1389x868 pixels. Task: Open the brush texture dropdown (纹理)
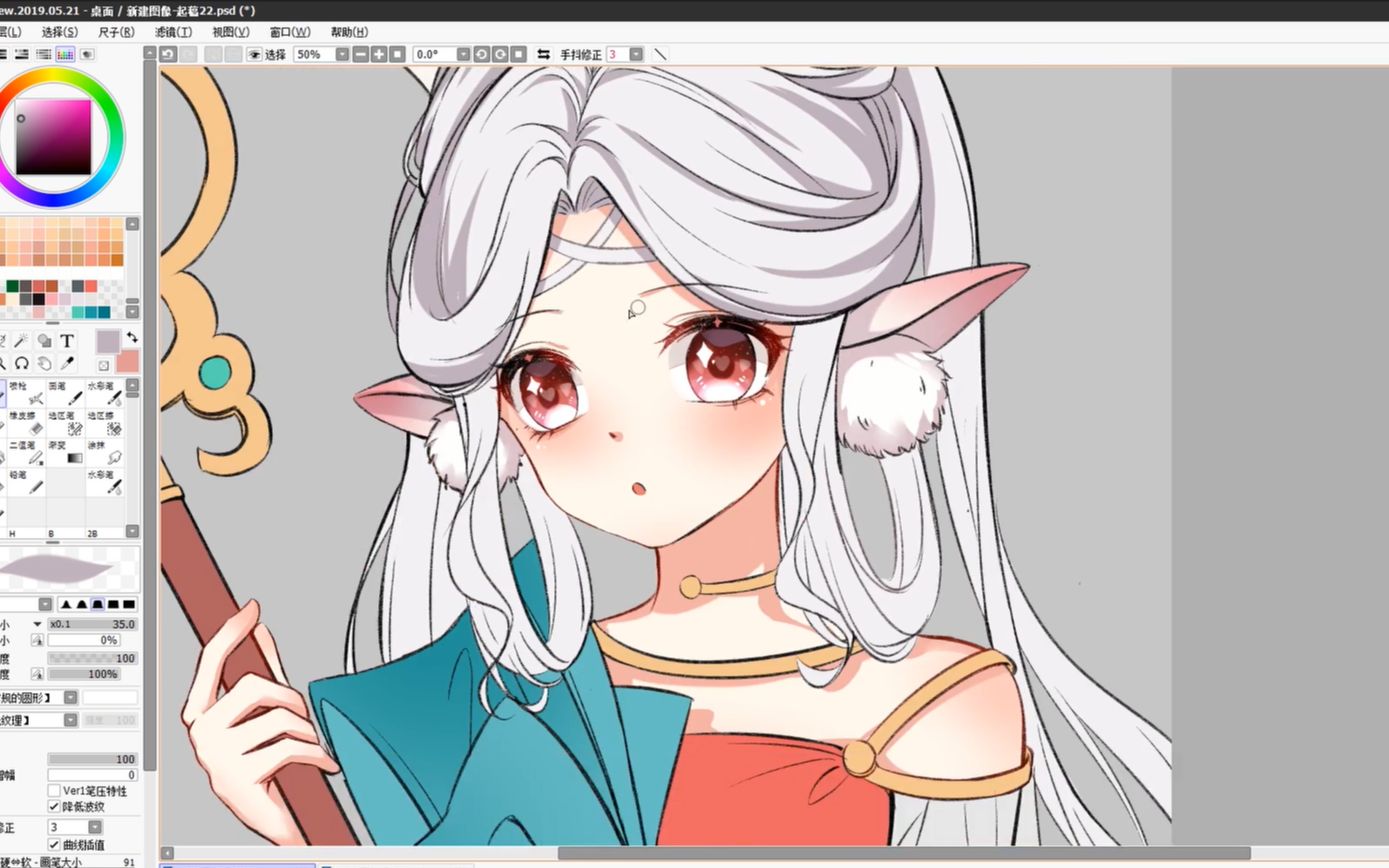point(70,720)
